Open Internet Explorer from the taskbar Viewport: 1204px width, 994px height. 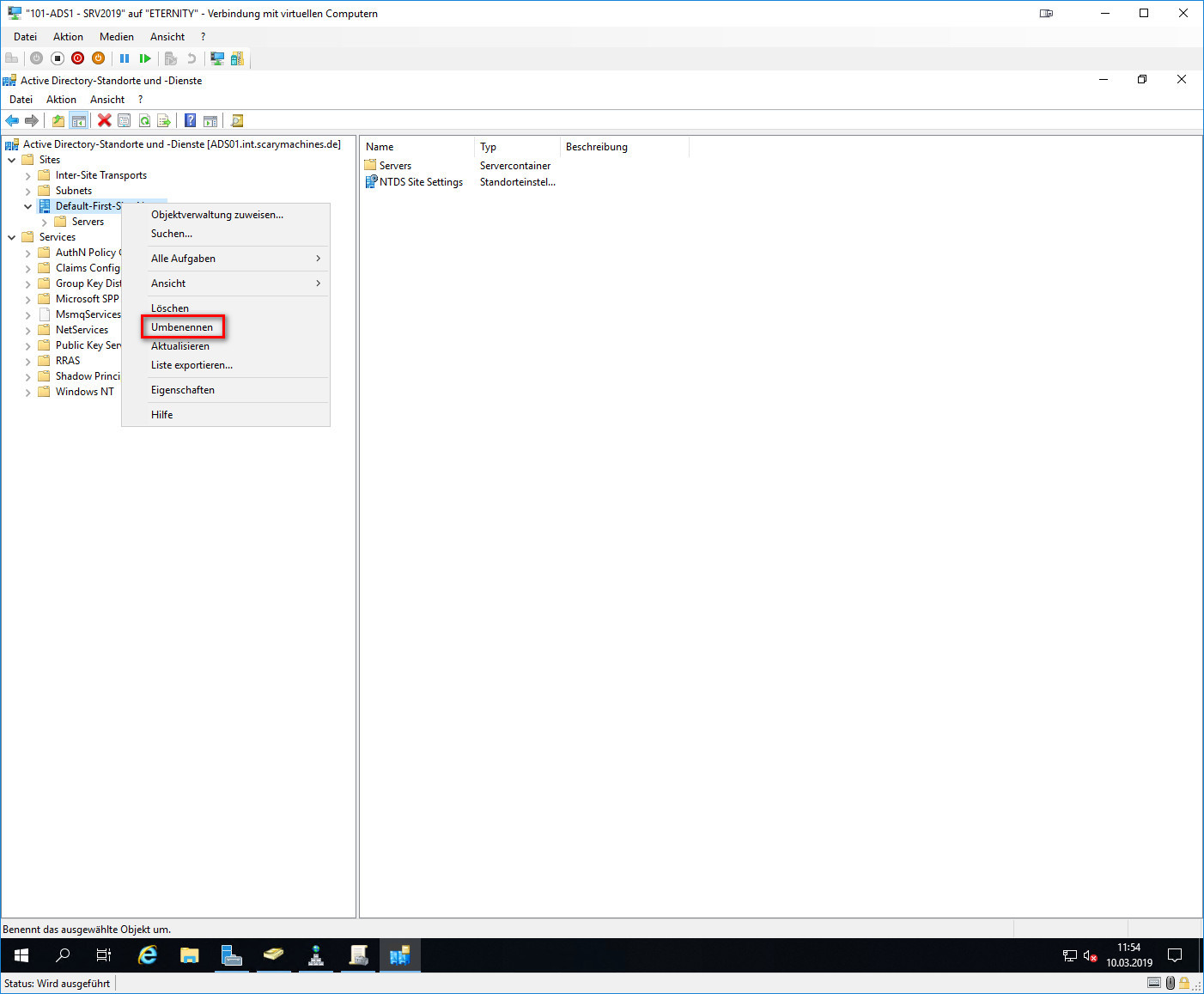click(x=148, y=955)
